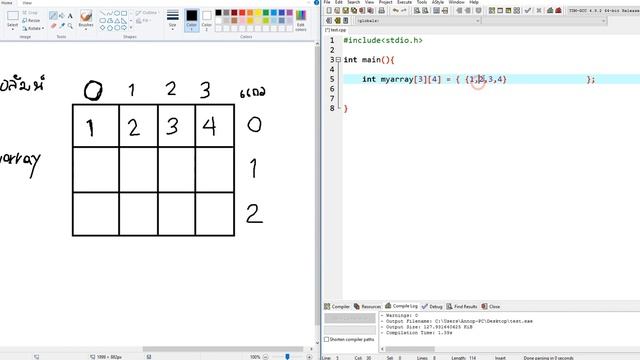The width and height of the screenshot is (640, 360).
Task: Click the zoom in plus button in Paint
Action: point(309,357)
